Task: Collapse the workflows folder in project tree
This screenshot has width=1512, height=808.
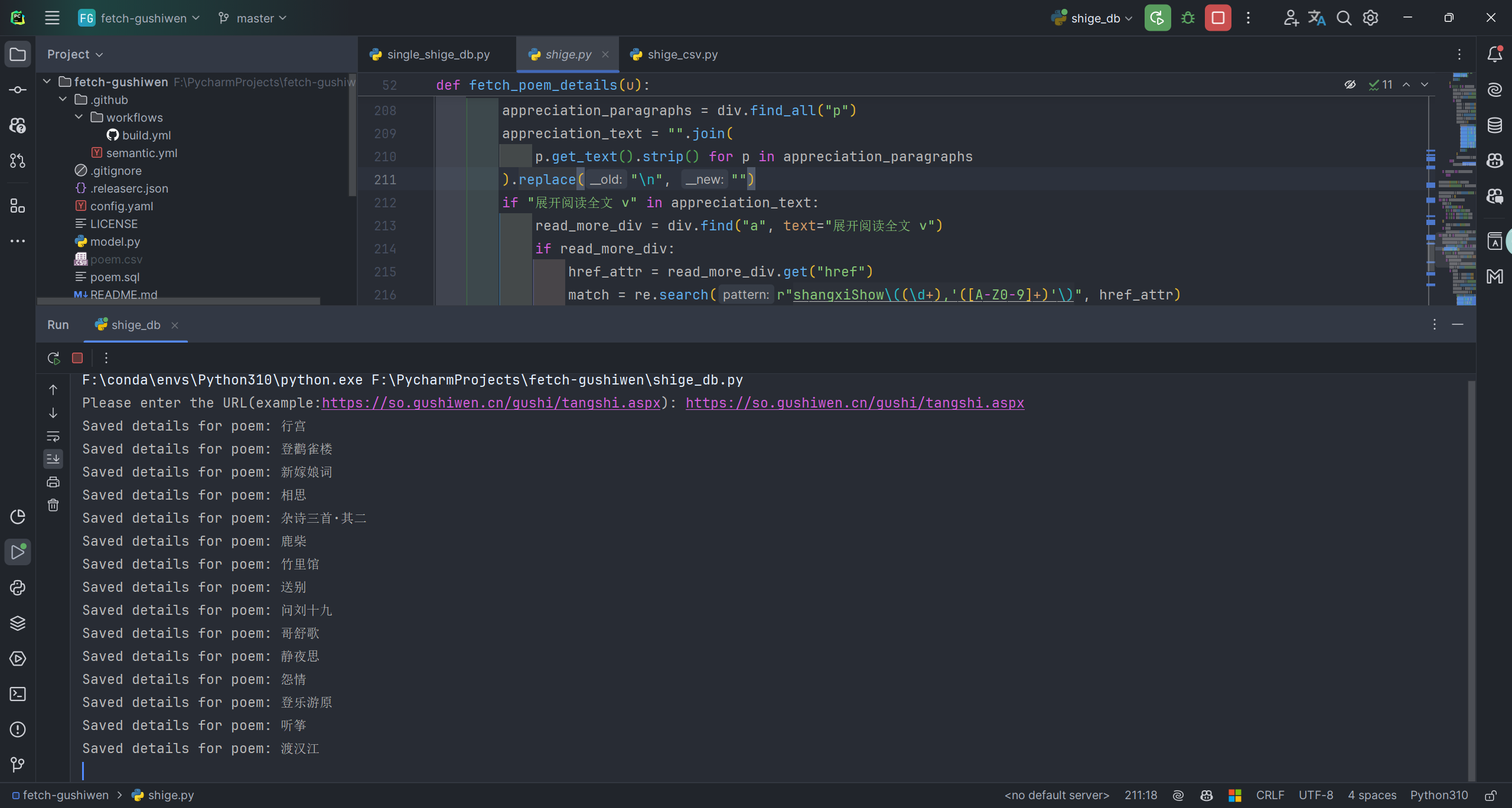Action: pyautogui.click(x=79, y=118)
